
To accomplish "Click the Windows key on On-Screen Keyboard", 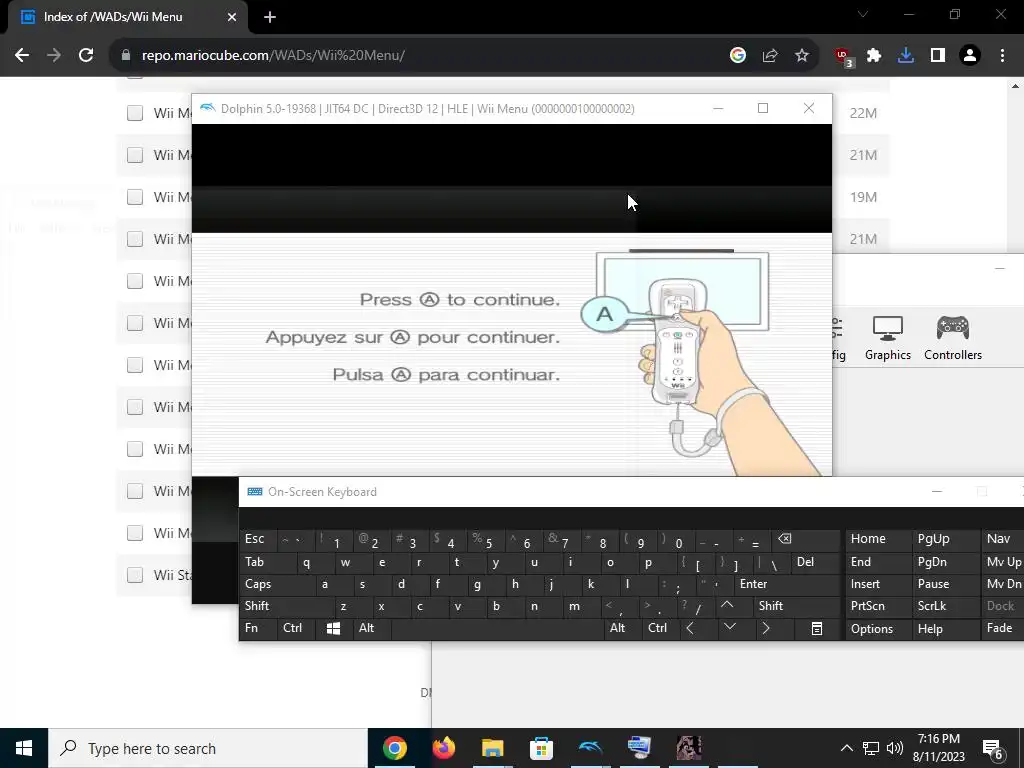I will [x=333, y=628].
